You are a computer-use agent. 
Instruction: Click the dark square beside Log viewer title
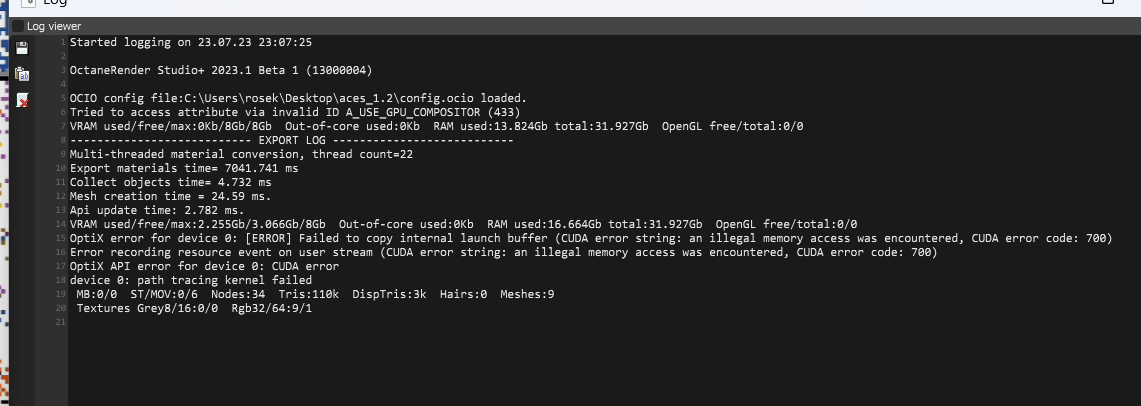coord(18,26)
